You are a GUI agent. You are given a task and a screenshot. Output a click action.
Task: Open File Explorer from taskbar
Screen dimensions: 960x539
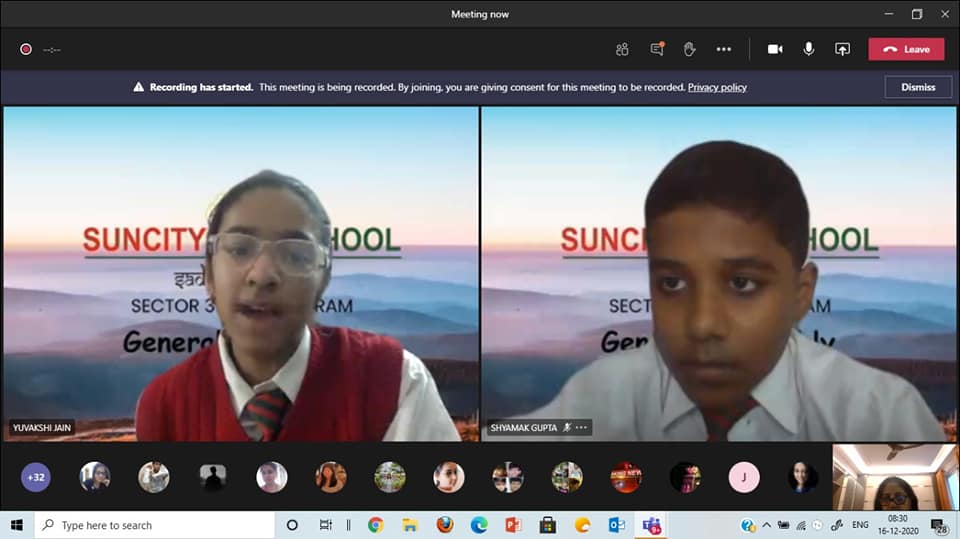pyautogui.click(x=410, y=525)
